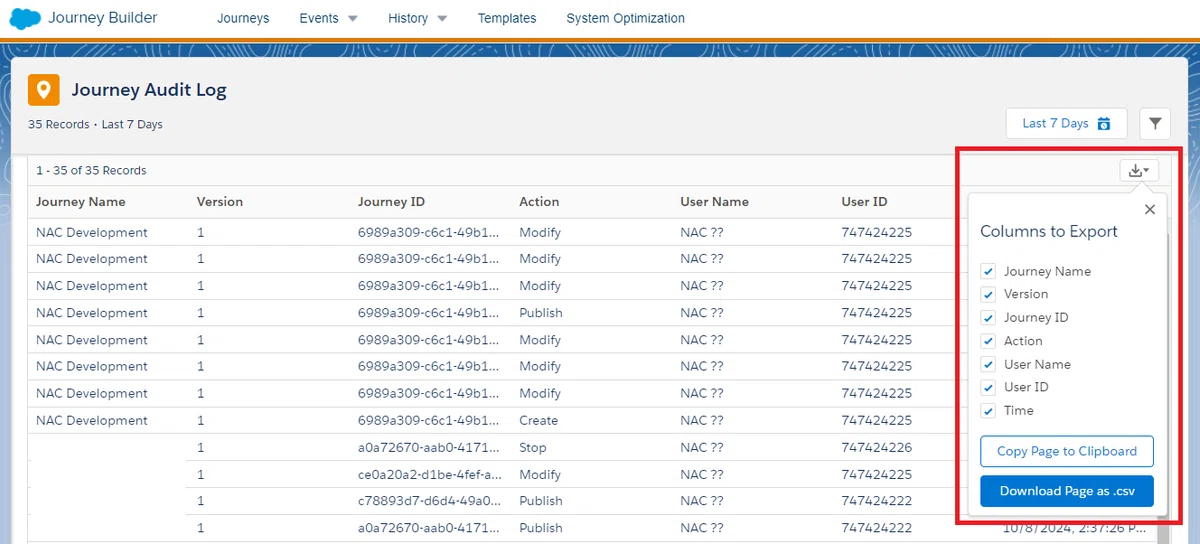Click journey ID ce0a20a2-d1be-4fef-a cell

pyautogui.click(x=430, y=474)
